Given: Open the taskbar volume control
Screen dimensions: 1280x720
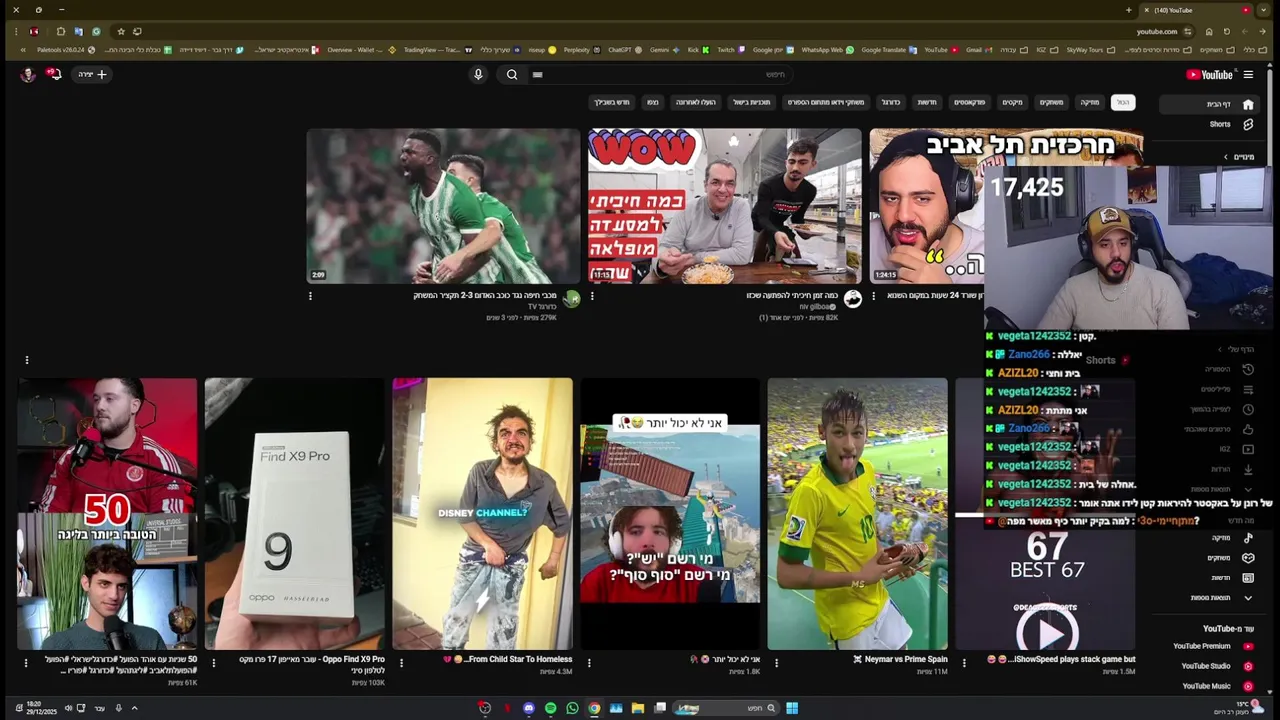Looking at the screenshot, I should click(x=68, y=708).
